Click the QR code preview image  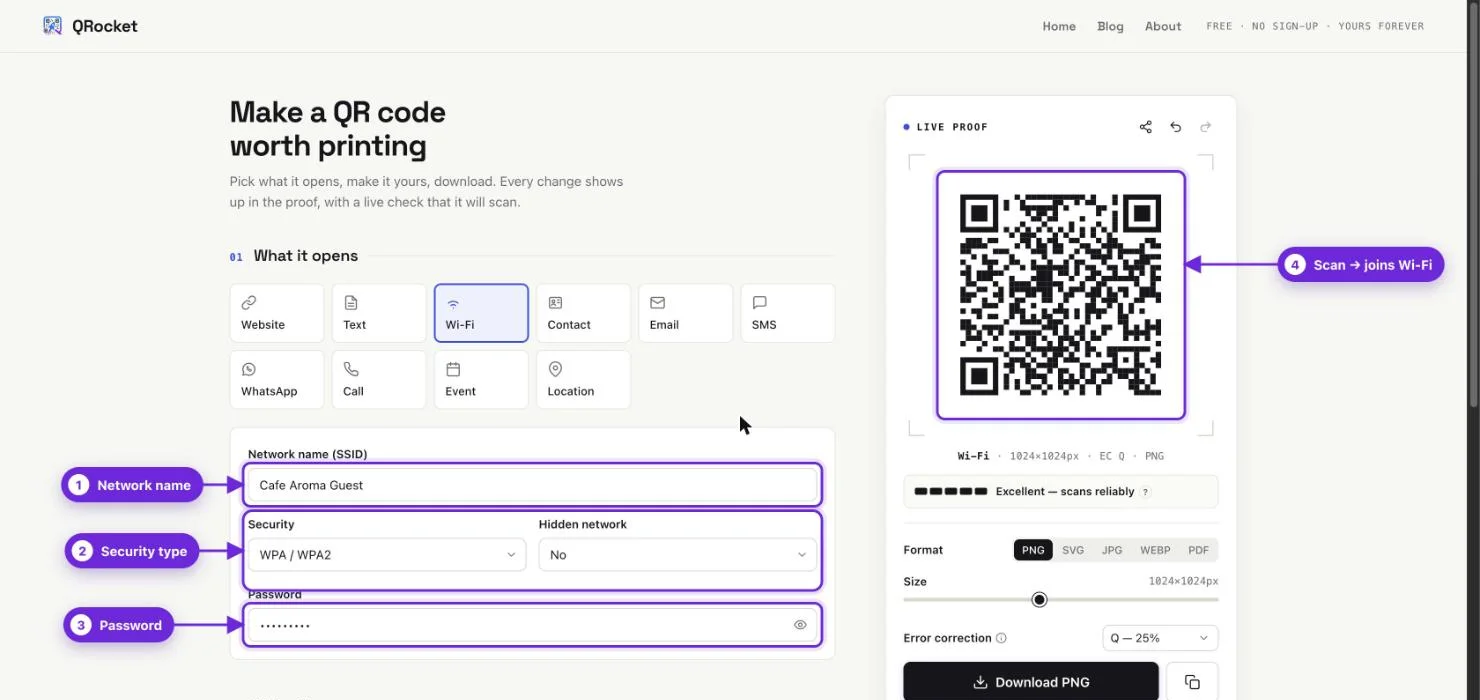point(1061,295)
